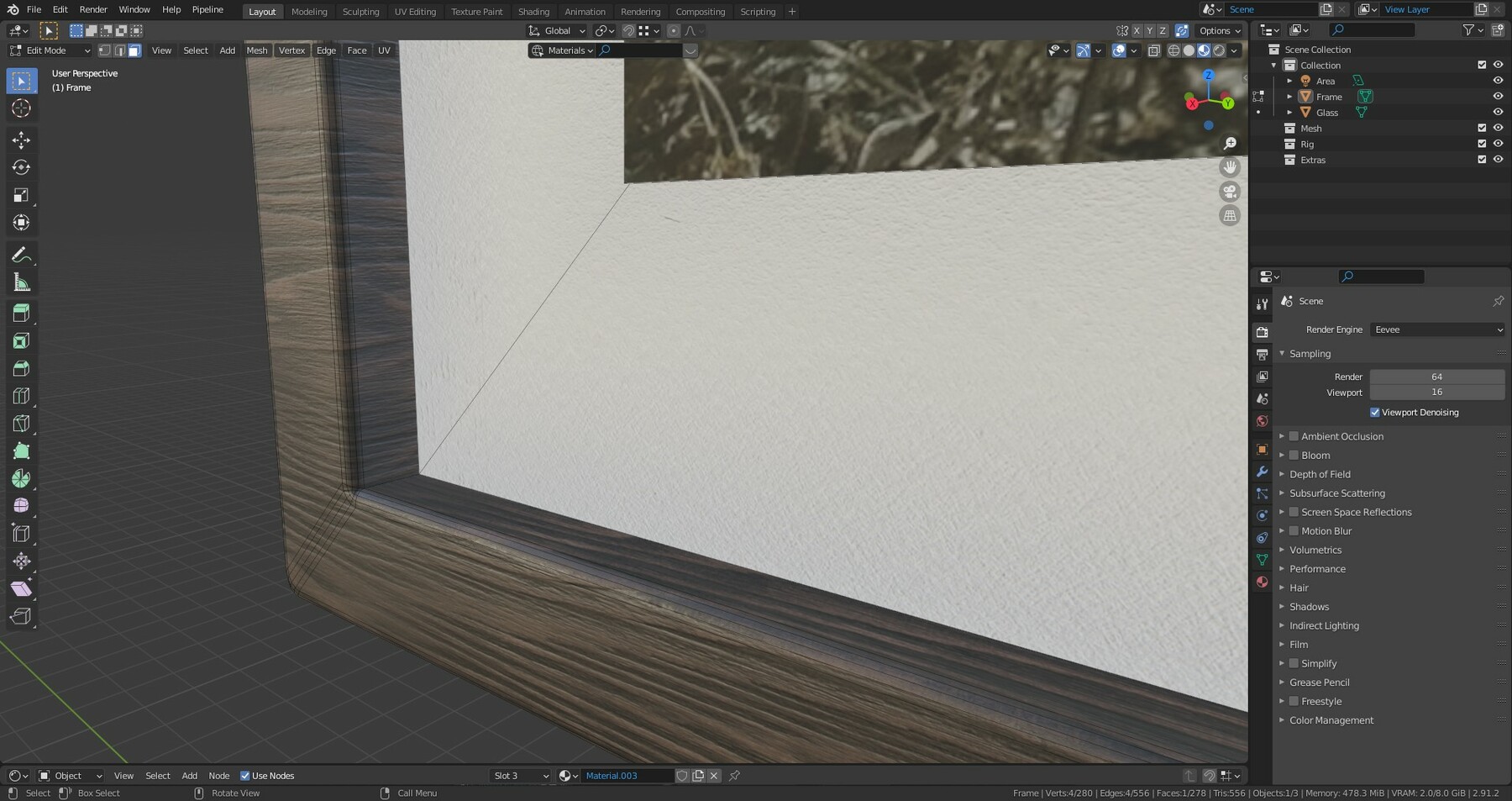
Task: Click the viewport zoom magnifier icon
Action: (1230, 144)
